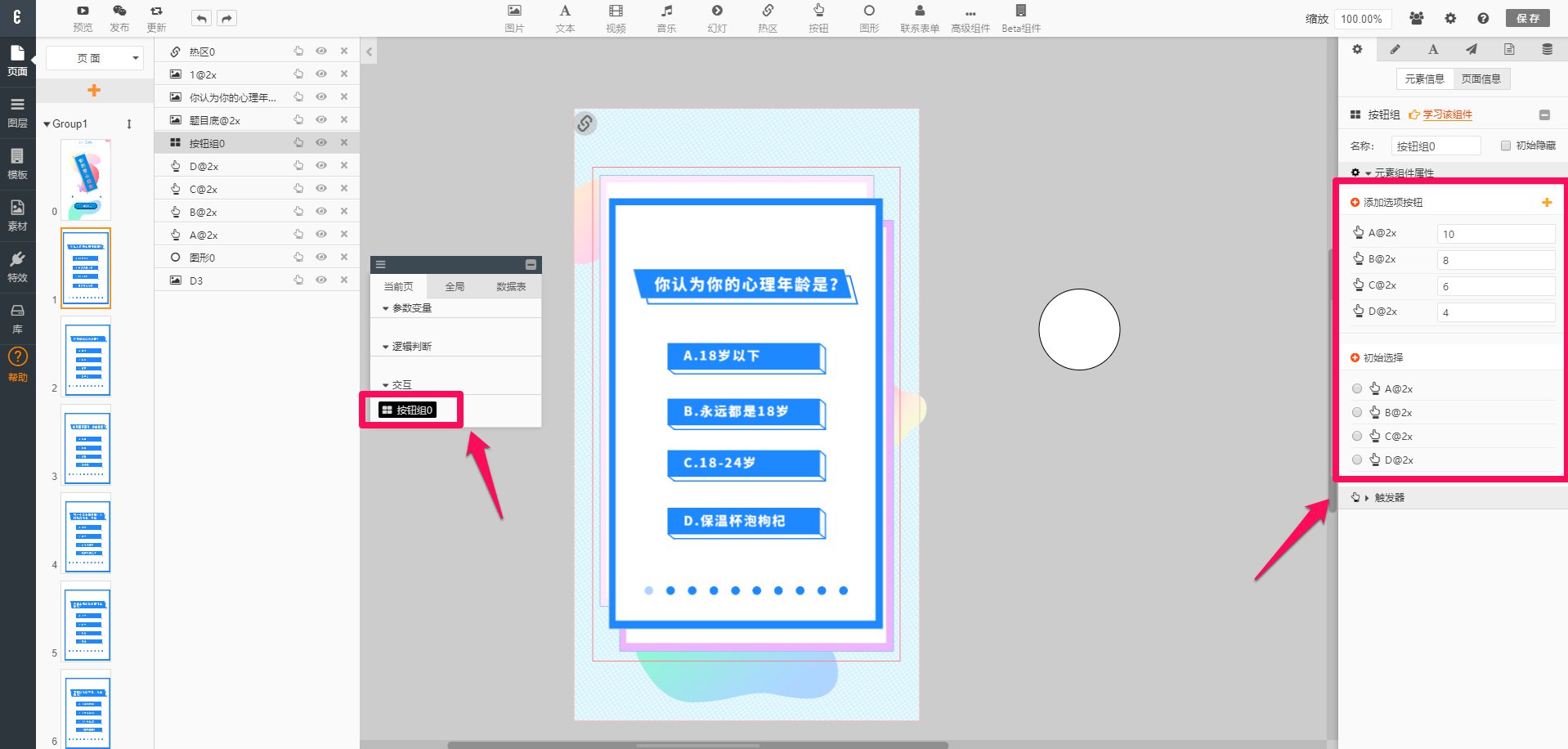1568x749 pixels.
Task: Switch to the 全局 tab
Action: (455, 287)
